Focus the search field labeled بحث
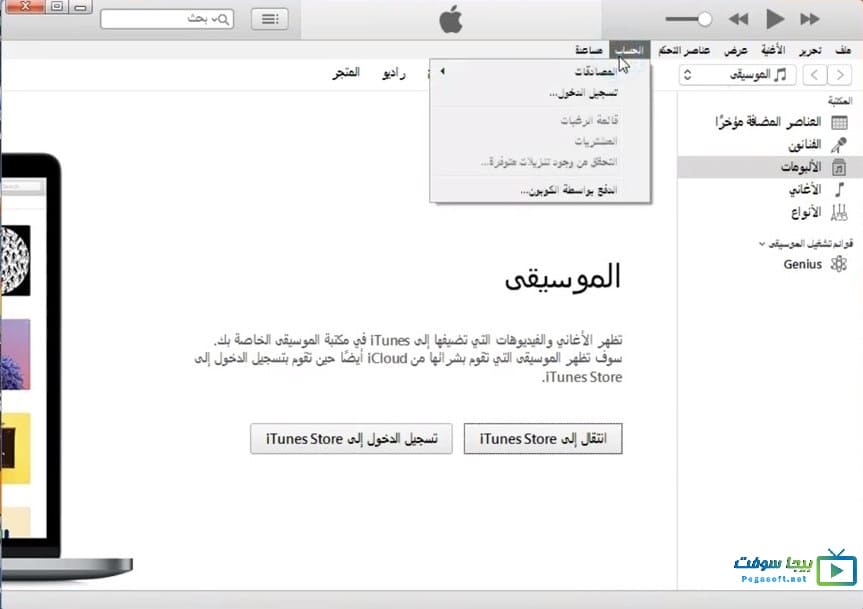Image resolution: width=863 pixels, height=609 pixels. click(x=167, y=19)
